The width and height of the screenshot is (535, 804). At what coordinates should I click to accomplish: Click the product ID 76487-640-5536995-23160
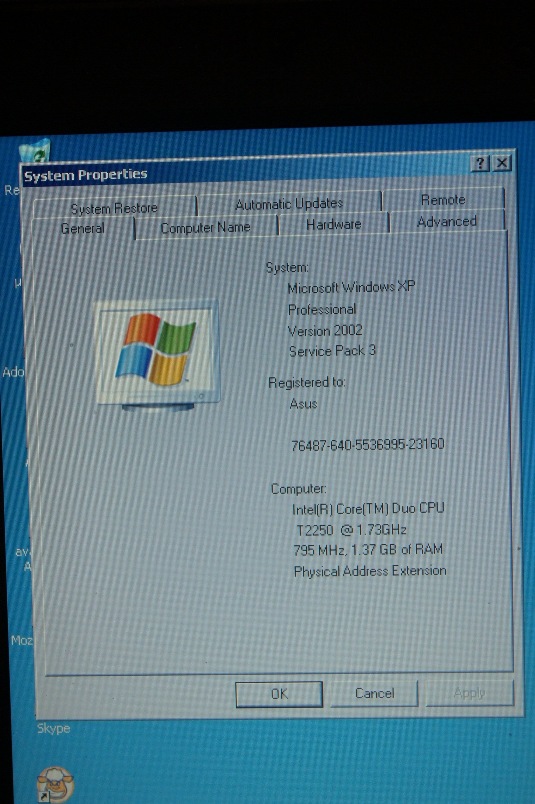click(368, 445)
